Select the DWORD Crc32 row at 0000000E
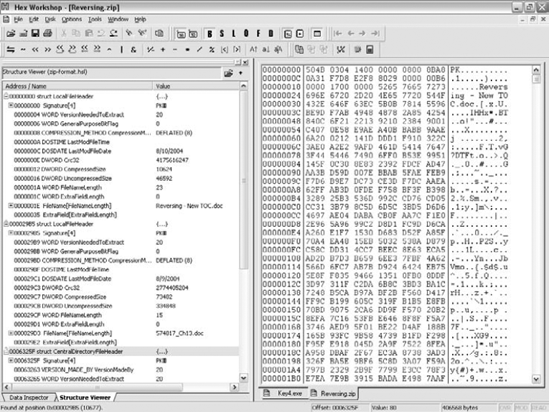 (x=121, y=160)
